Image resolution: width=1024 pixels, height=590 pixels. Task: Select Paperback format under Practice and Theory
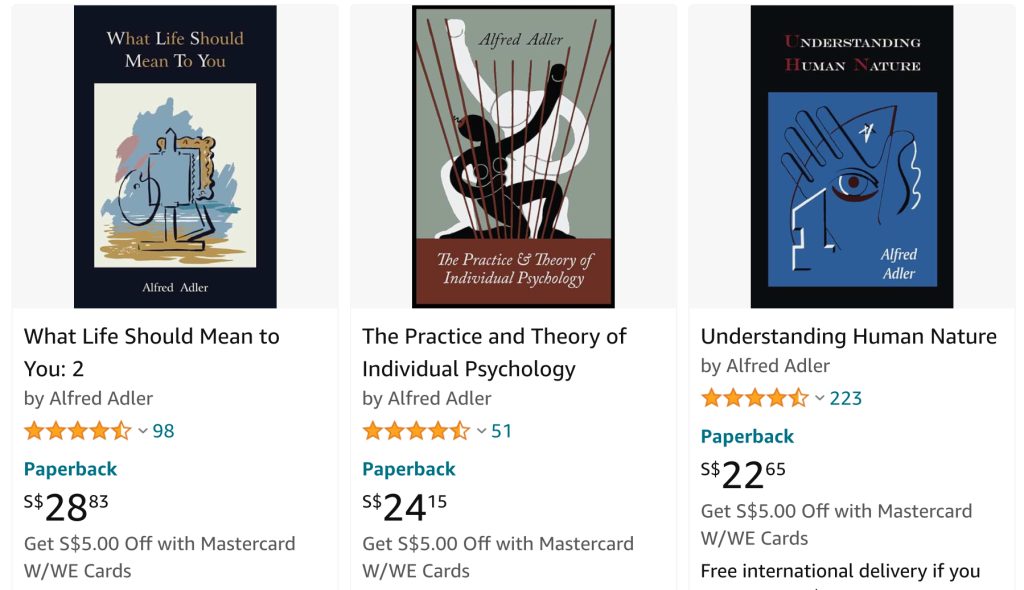pyautogui.click(x=408, y=469)
